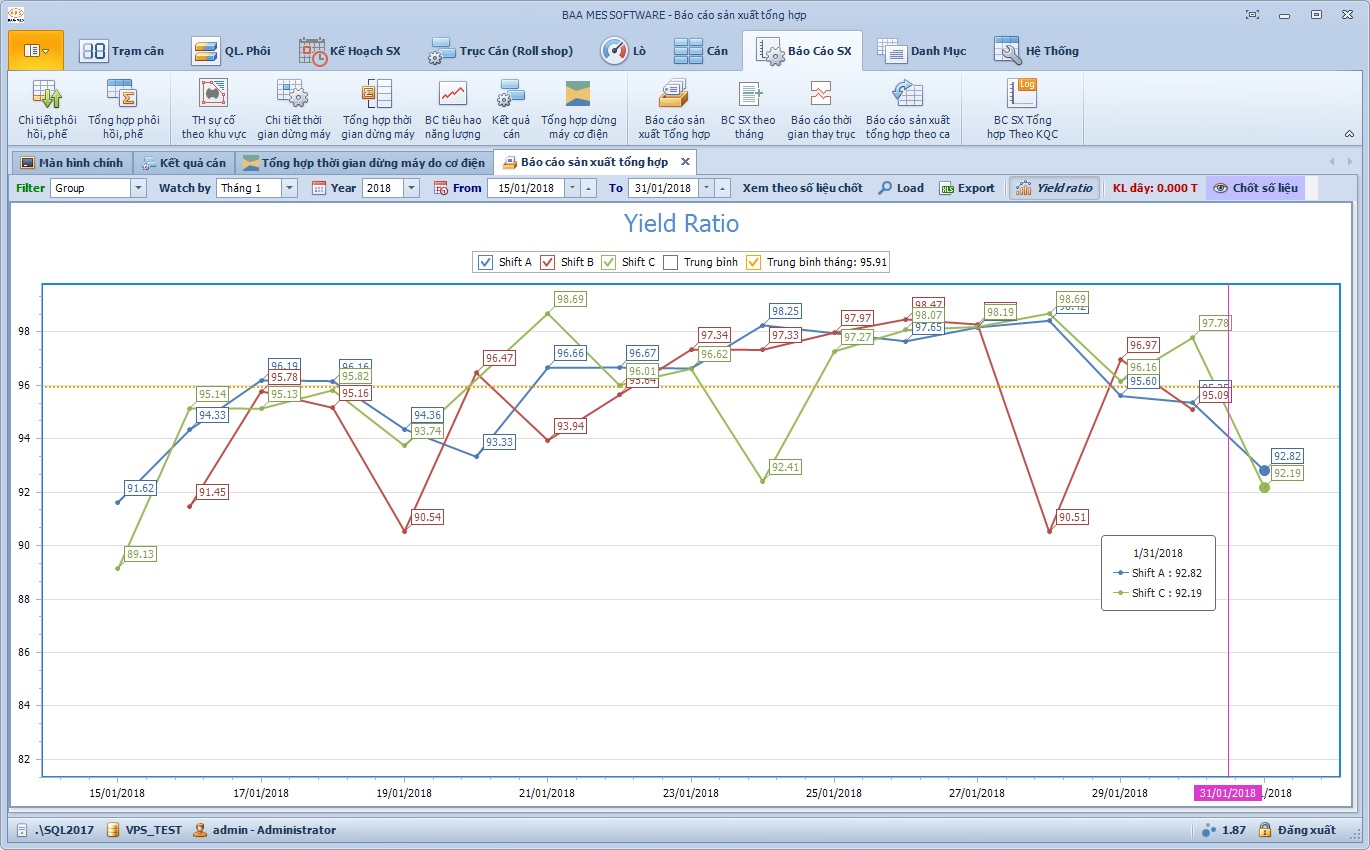Uncheck the Shift A series checkbox

click(486, 262)
